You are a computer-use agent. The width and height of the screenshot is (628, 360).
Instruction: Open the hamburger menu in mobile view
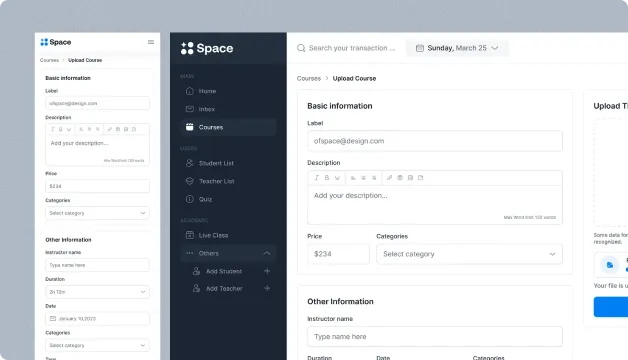pyautogui.click(x=151, y=42)
